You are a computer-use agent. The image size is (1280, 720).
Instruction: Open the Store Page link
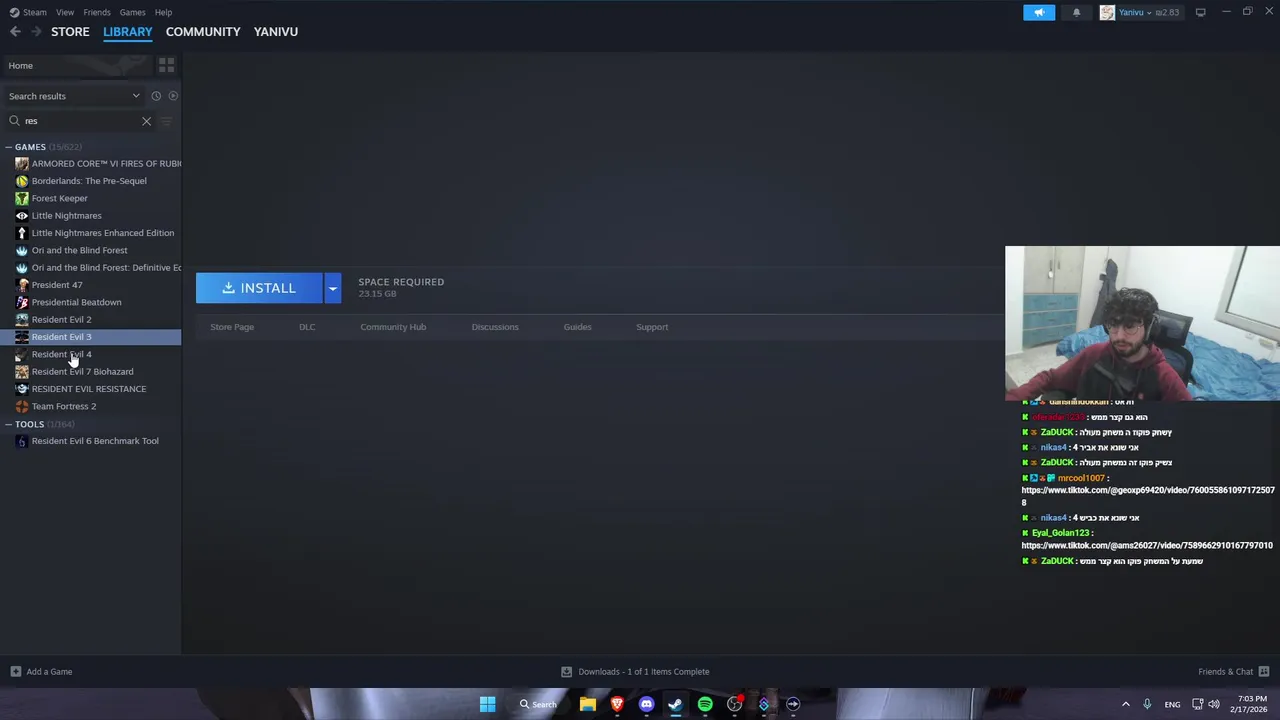(232, 327)
